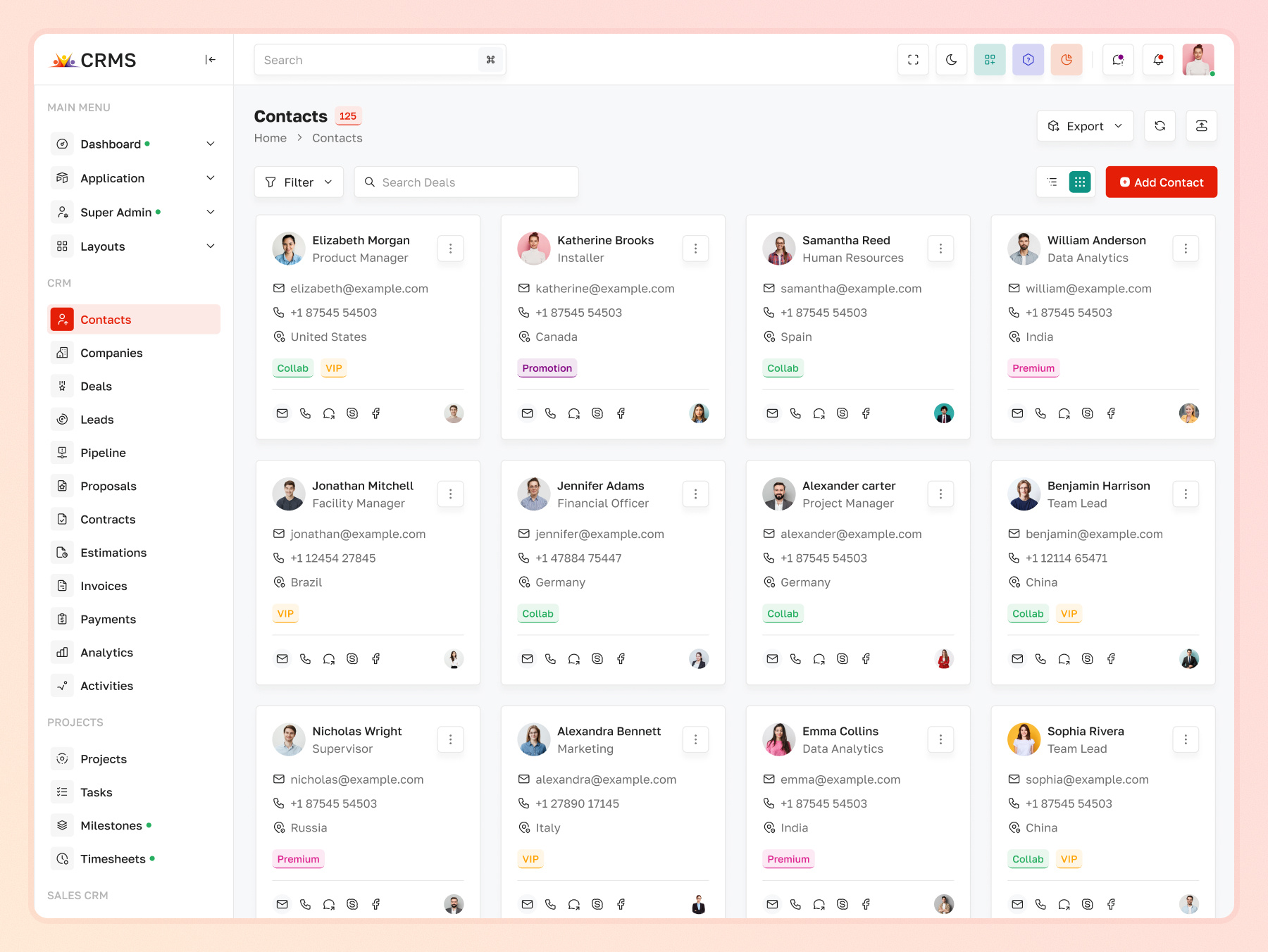Select grid view for contacts

pos(1080,182)
